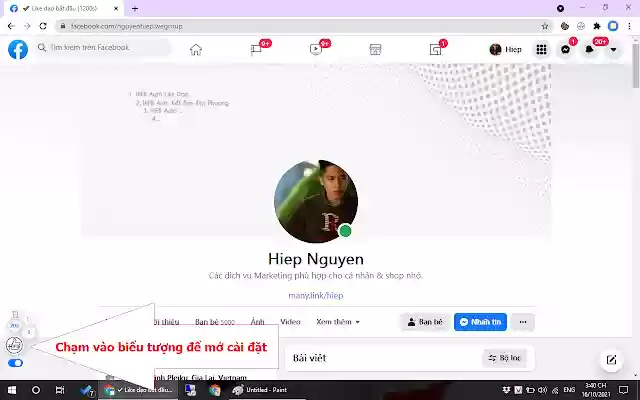Open Facebook Home feed icon
This screenshot has height=400, width=640.
click(x=196, y=49)
